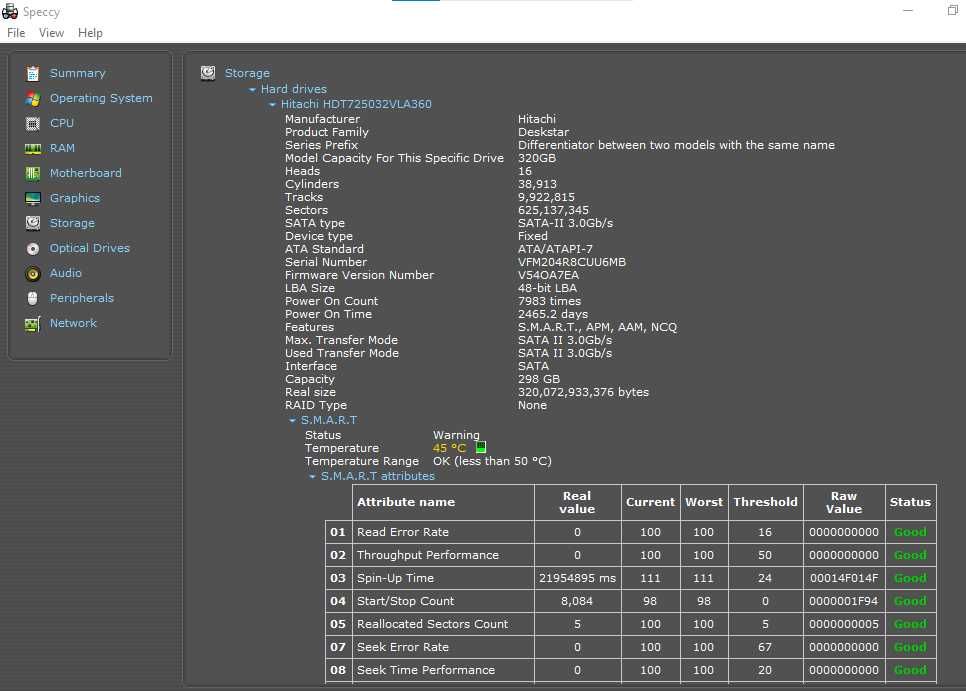Open the Optical Drives section
Screen dimensions: 966x691
click(90, 248)
